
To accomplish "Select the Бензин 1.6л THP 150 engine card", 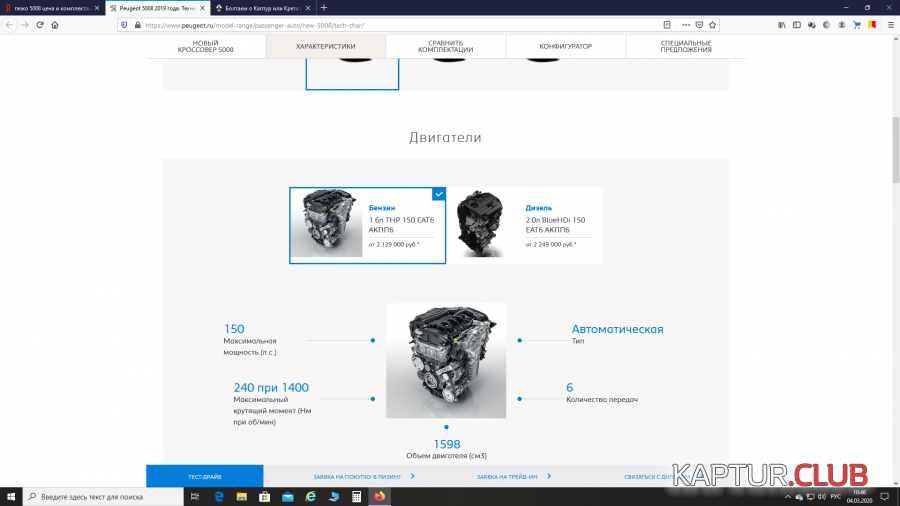I will coord(367,225).
